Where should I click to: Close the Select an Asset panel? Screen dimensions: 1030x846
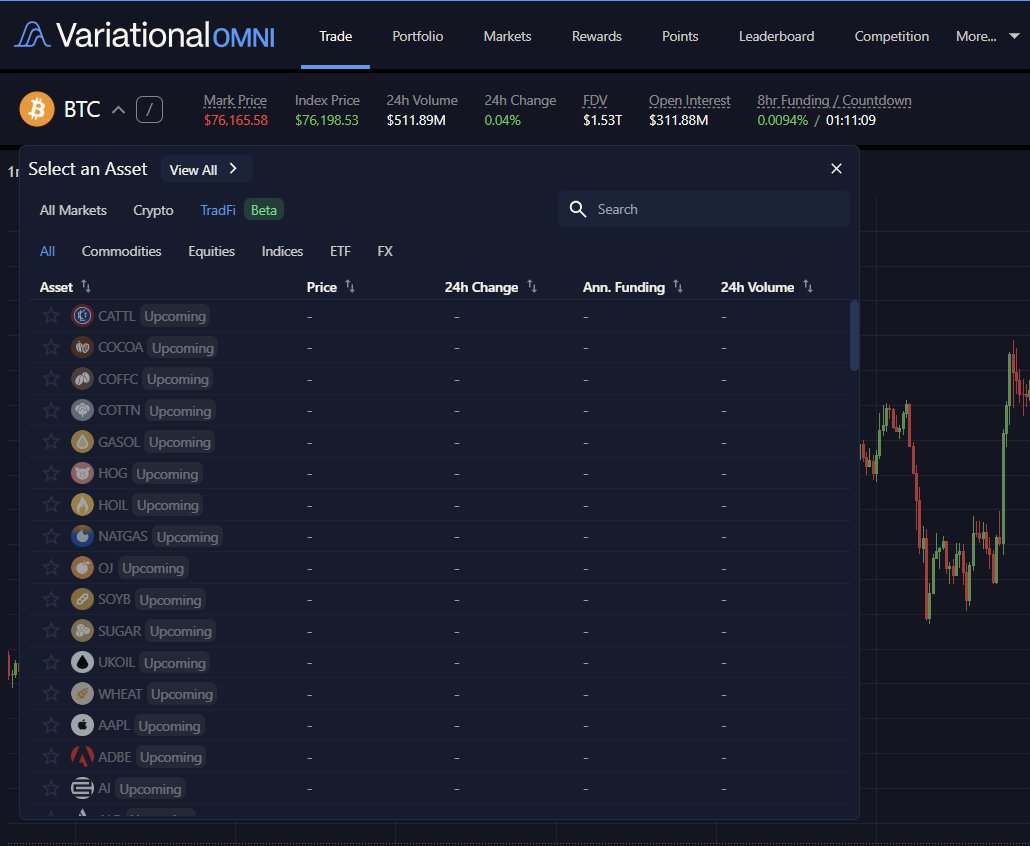pos(836,169)
